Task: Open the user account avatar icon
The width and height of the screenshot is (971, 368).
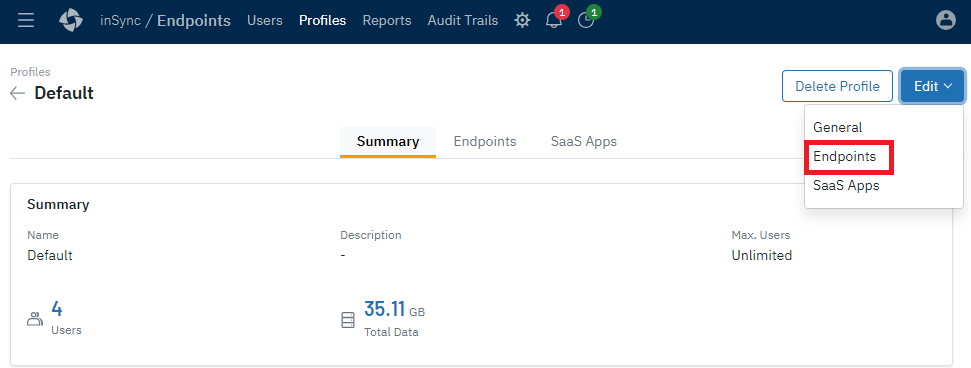Action: pyautogui.click(x=946, y=20)
